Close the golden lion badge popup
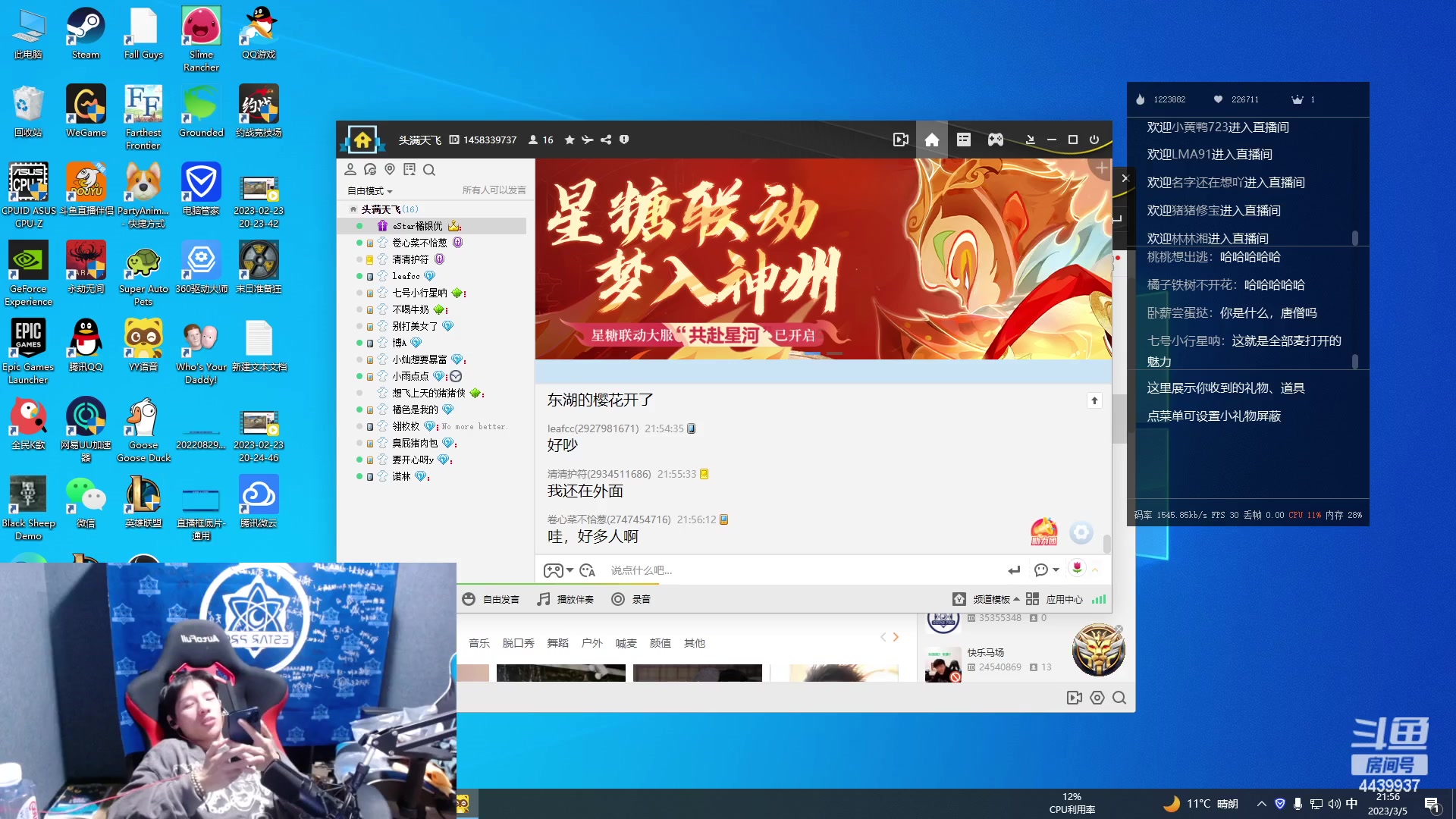The height and width of the screenshot is (819, 1456). [x=1118, y=629]
